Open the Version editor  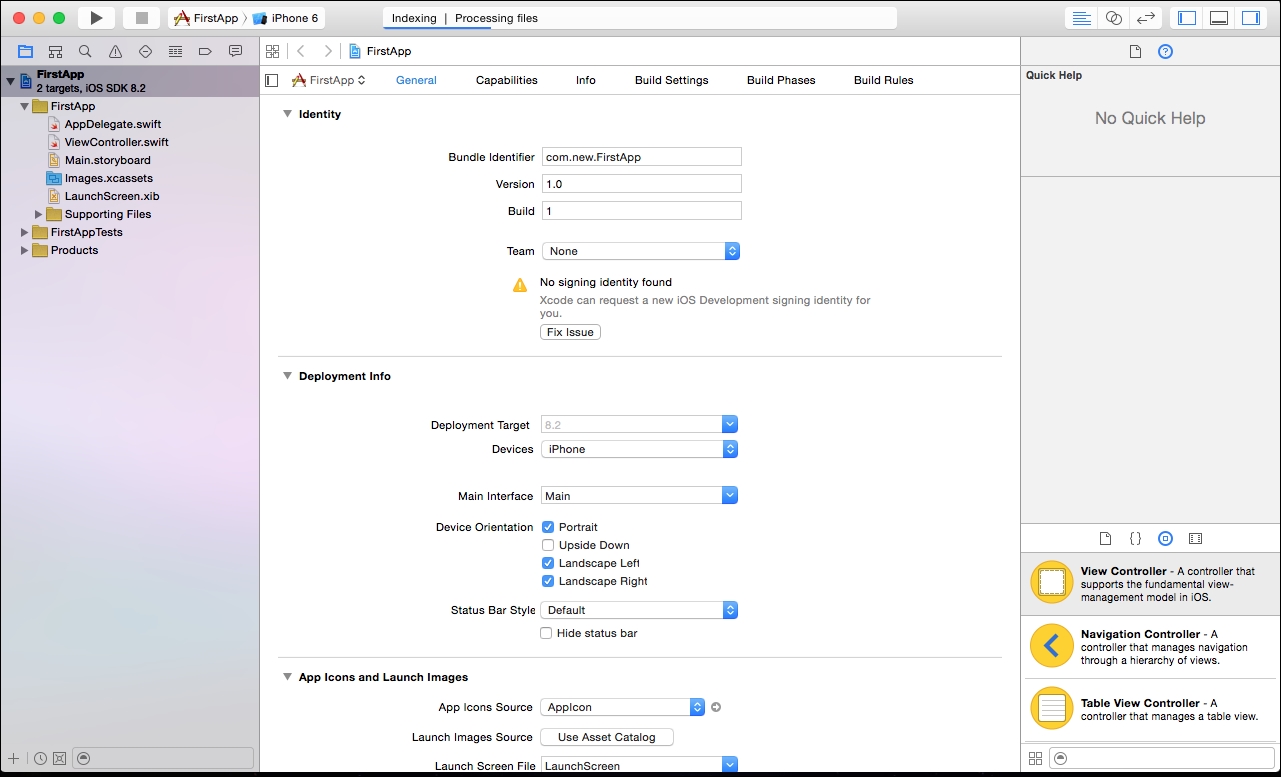pos(1146,18)
